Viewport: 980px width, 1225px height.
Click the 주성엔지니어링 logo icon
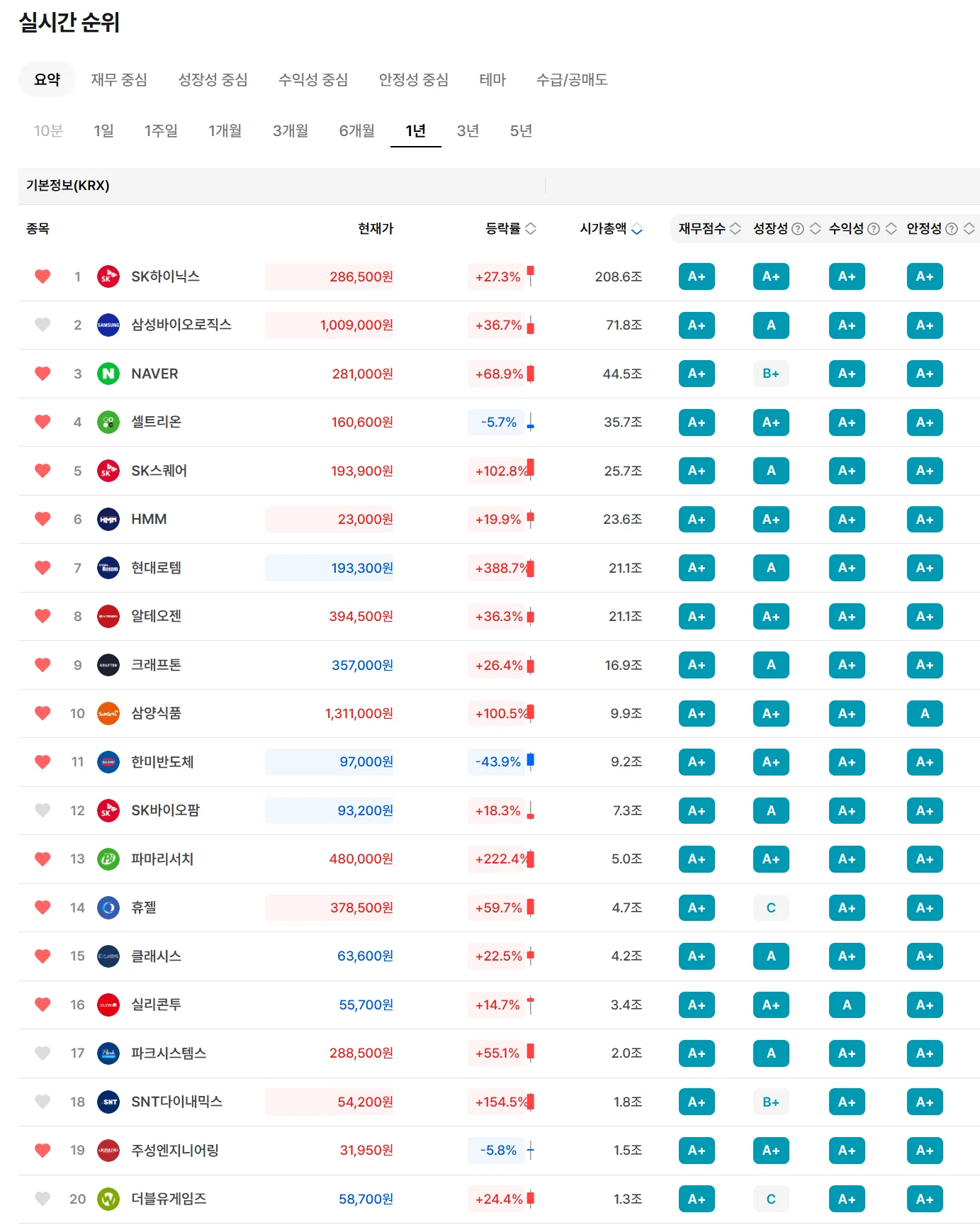(x=108, y=1151)
